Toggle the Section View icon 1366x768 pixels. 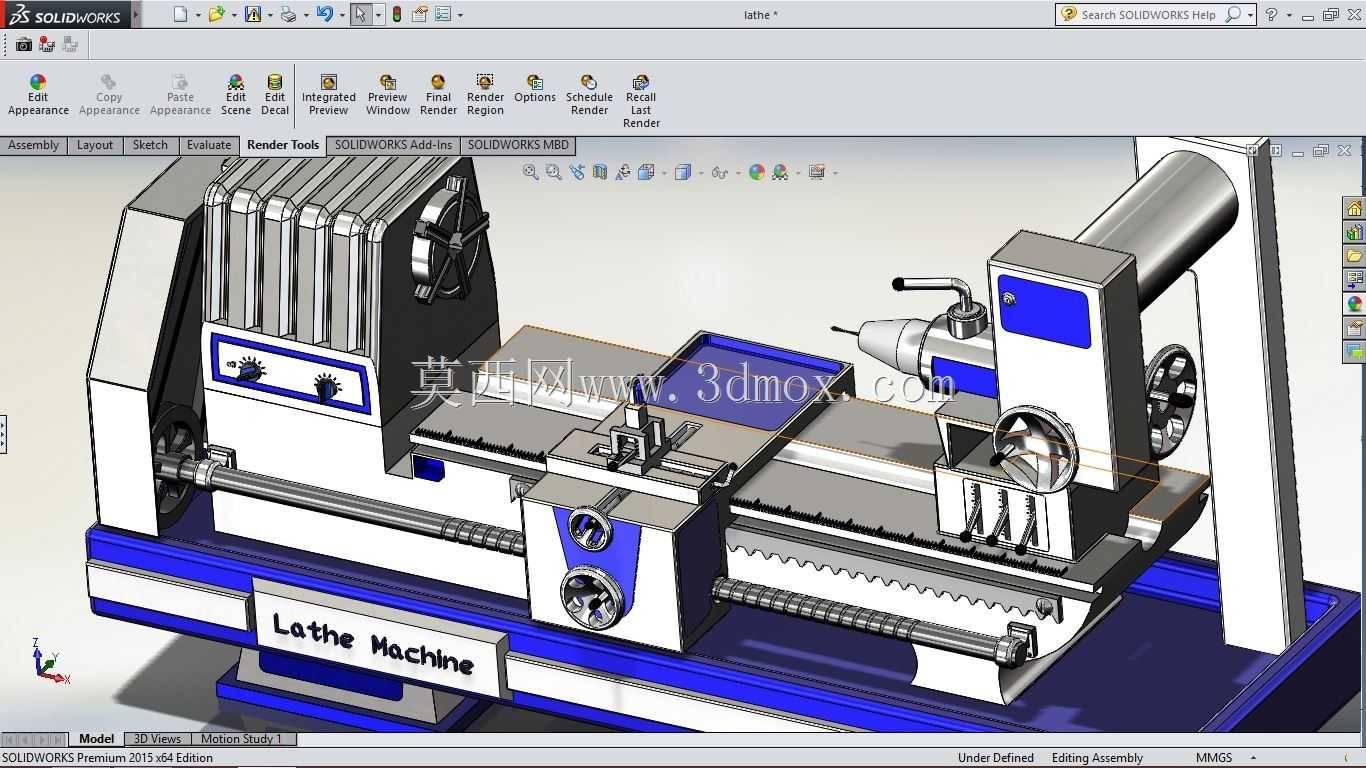[600, 172]
